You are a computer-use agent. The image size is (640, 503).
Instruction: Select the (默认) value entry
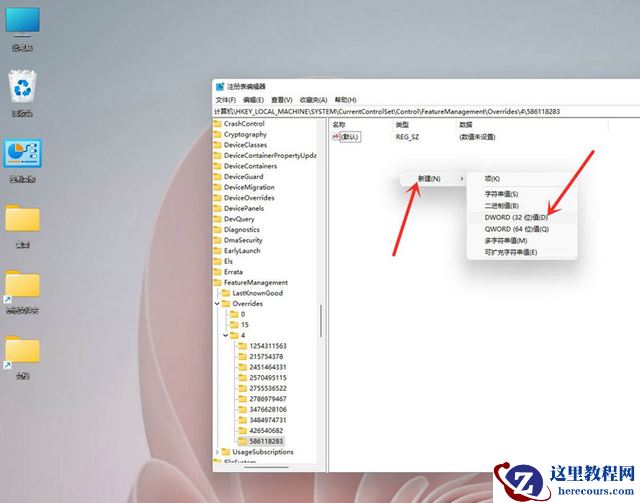click(350, 136)
